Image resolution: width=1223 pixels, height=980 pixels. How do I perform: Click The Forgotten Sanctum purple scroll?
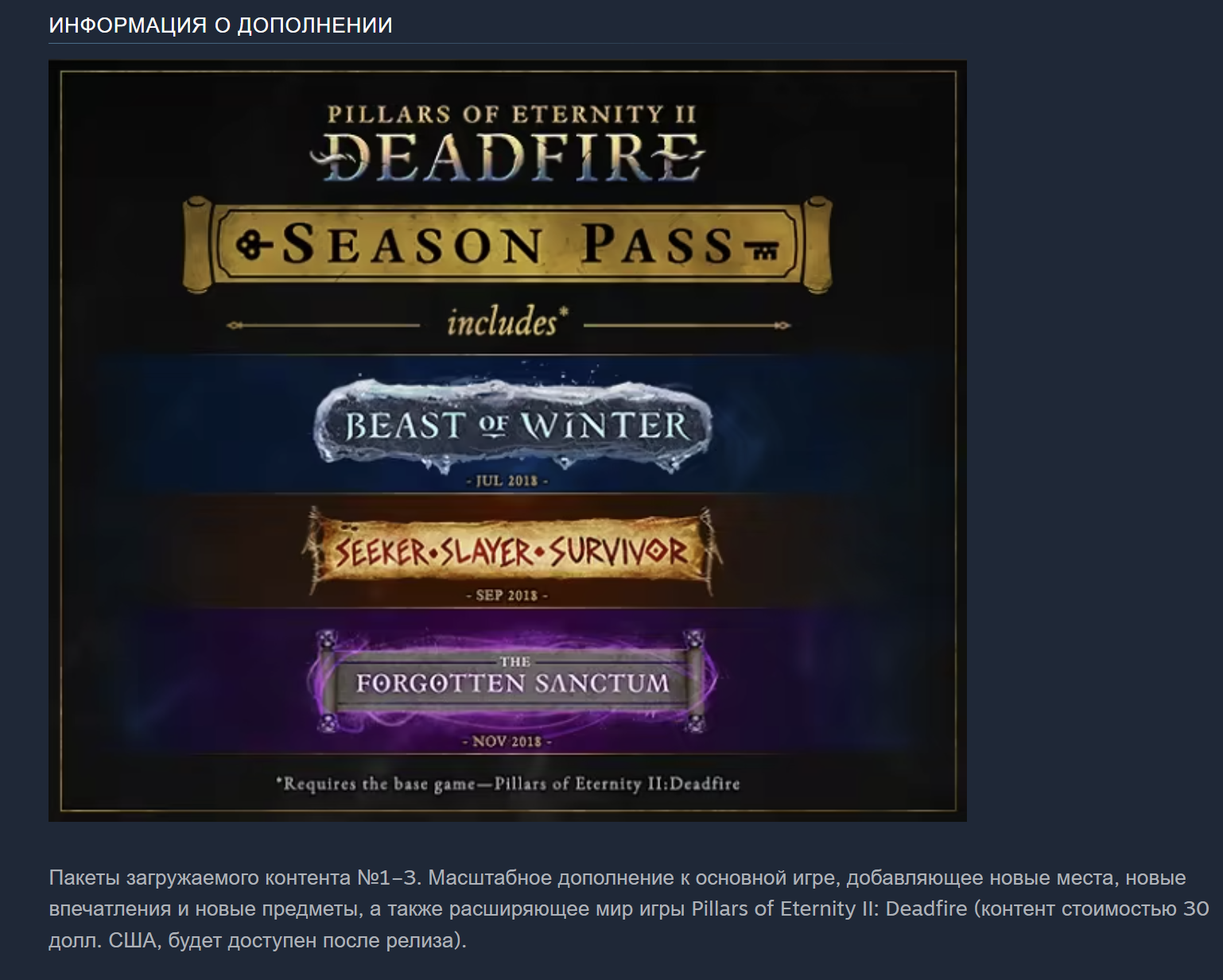click(511, 680)
